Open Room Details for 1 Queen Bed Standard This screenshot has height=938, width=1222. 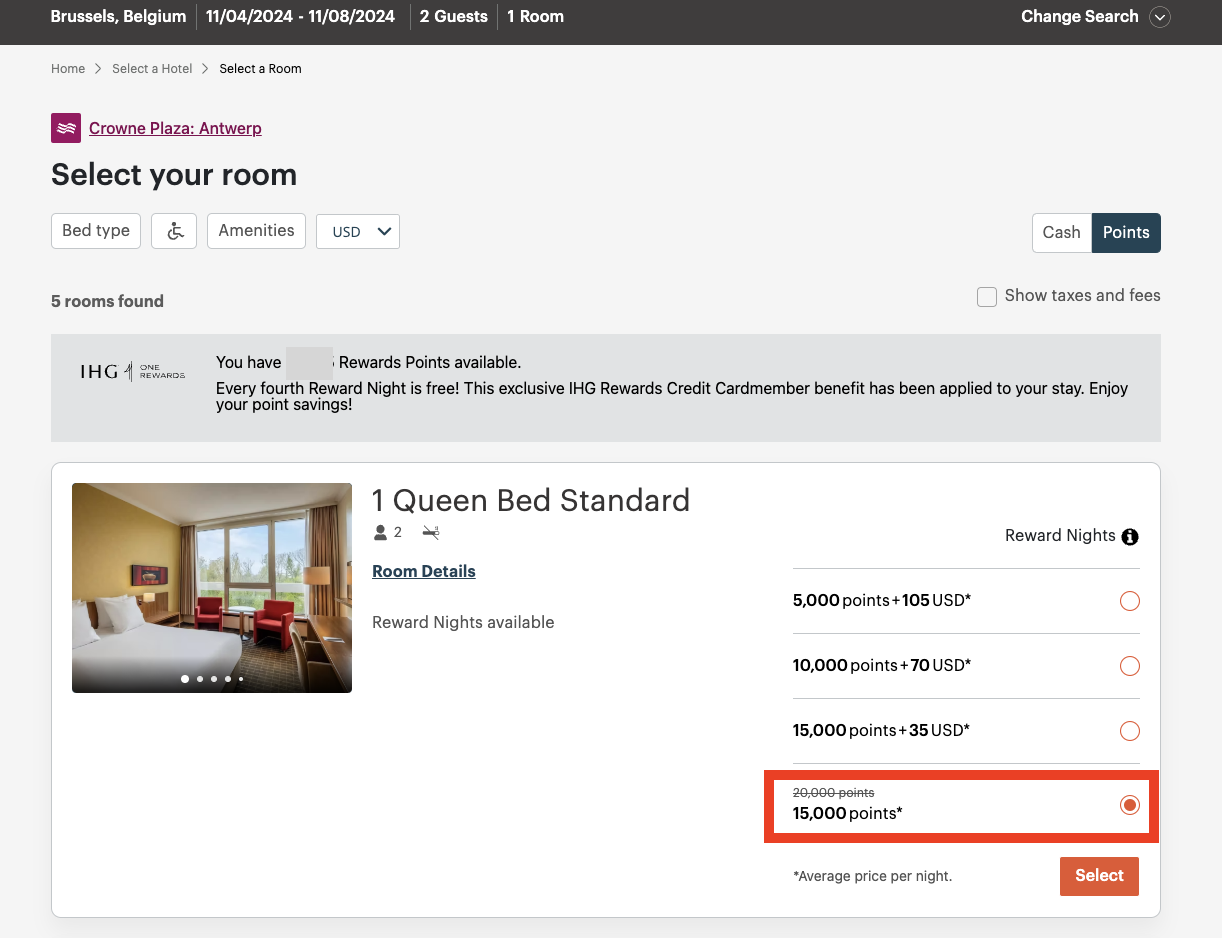point(423,571)
